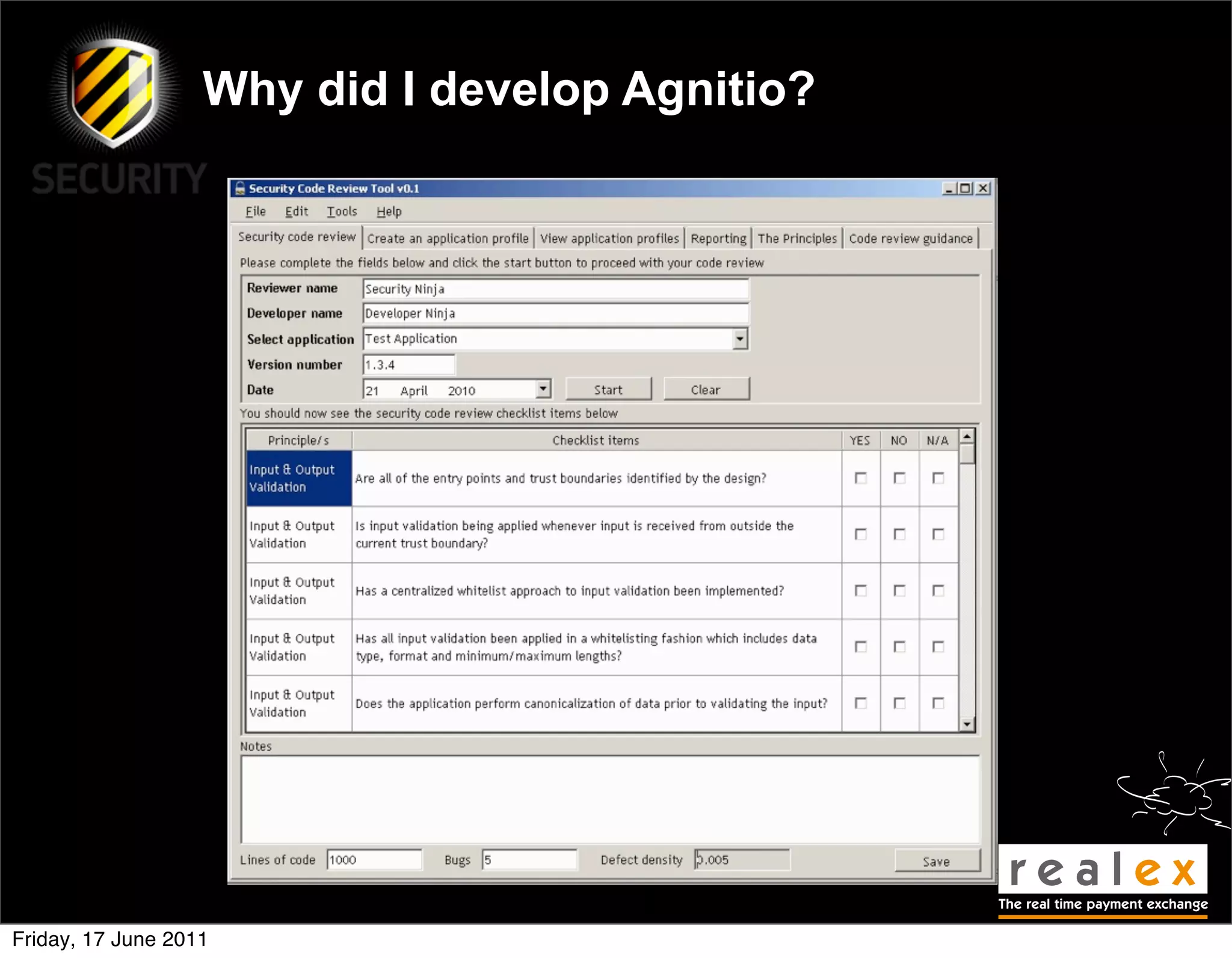The height and width of the screenshot is (958, 1232).
Task: Open the Edit menu
Action: (297, 212)
